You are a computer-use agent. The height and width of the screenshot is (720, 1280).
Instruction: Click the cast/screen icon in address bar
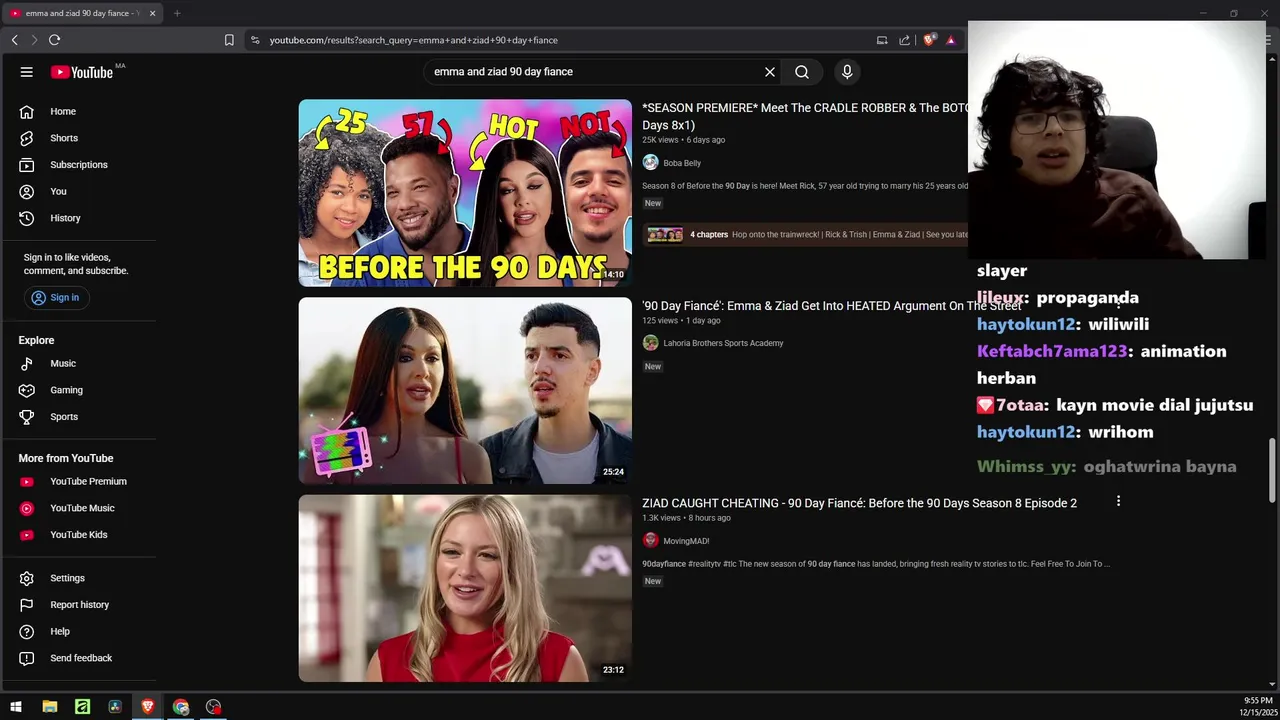(x=882, y=40)
